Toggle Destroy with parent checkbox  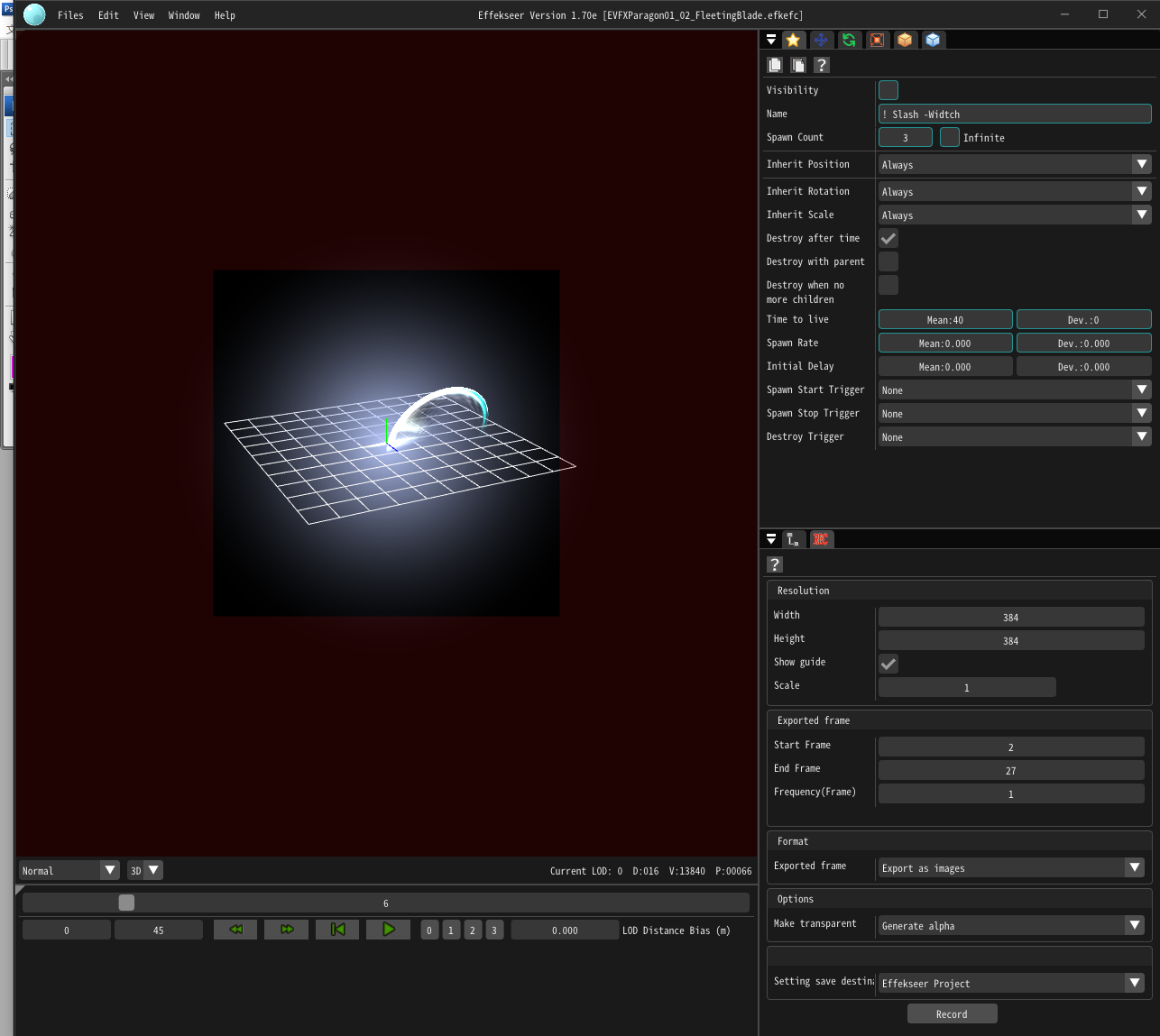[x=888, y=261]
